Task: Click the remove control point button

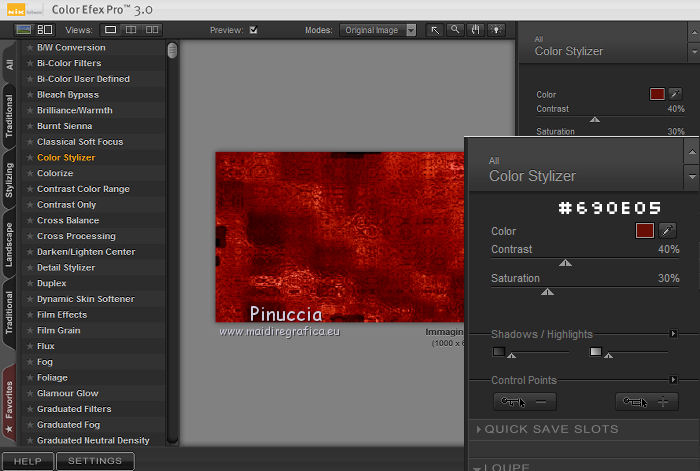Action: pyautogui.click(x=525, y=402)
